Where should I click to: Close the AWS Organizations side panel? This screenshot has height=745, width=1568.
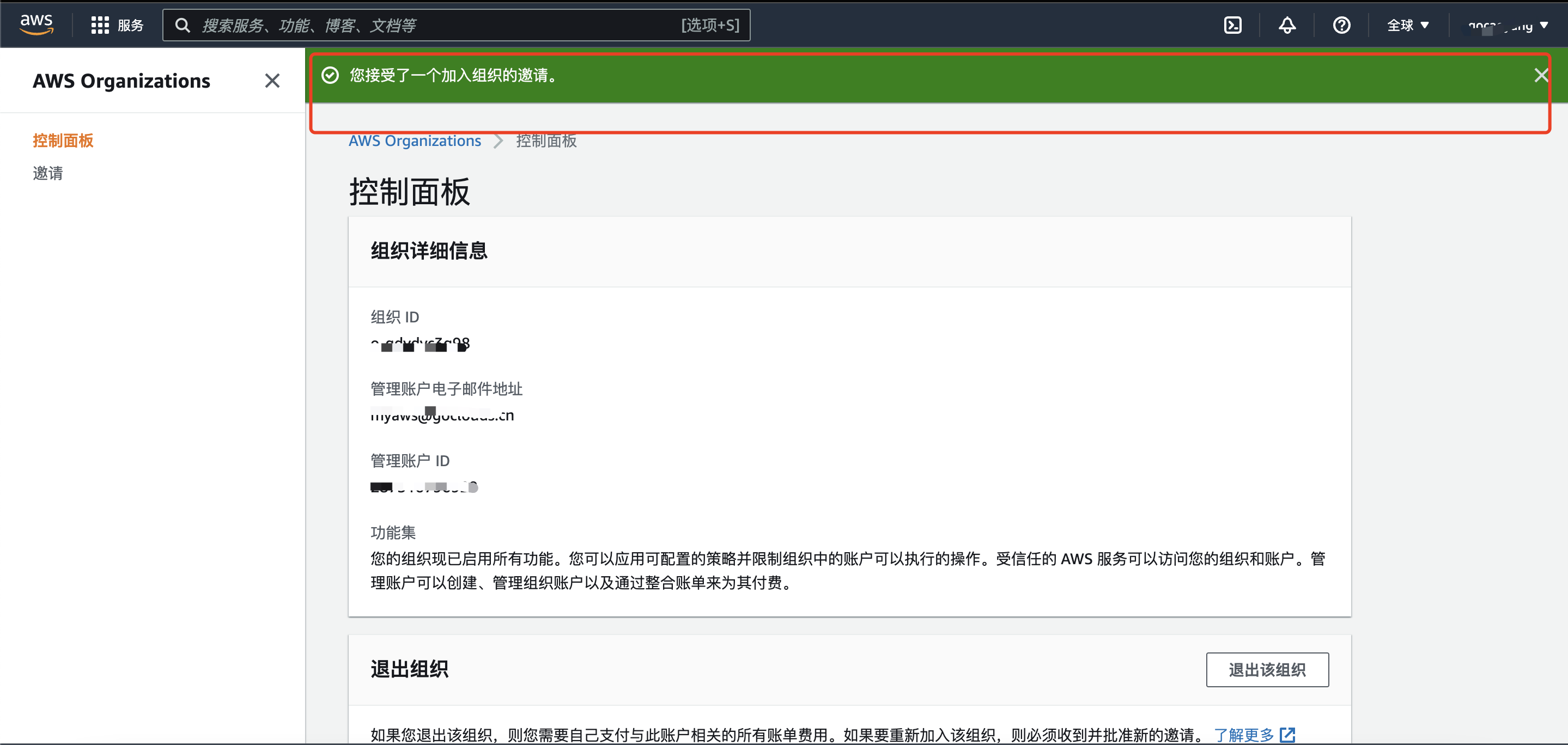[x=272, y=81]
